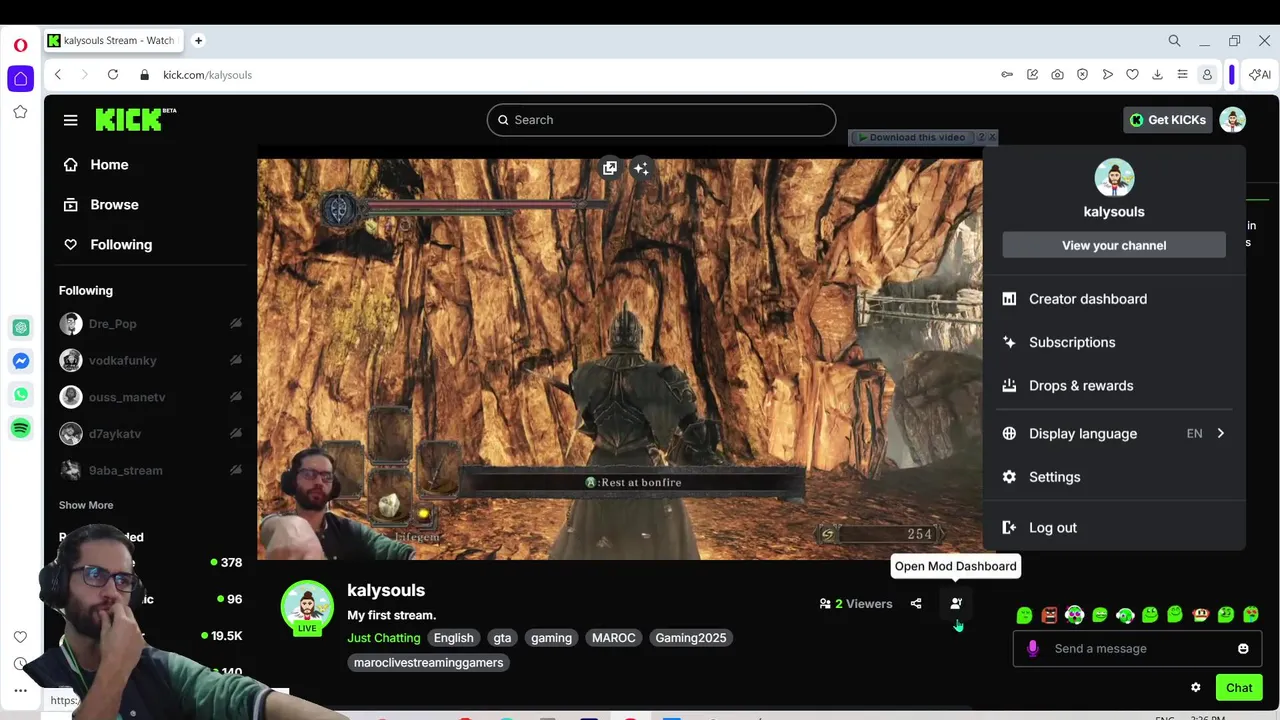Click the sparkle icon above the video
This screenshot has width=1280, height=720.
pyautogui.click(x=641, y=168)
